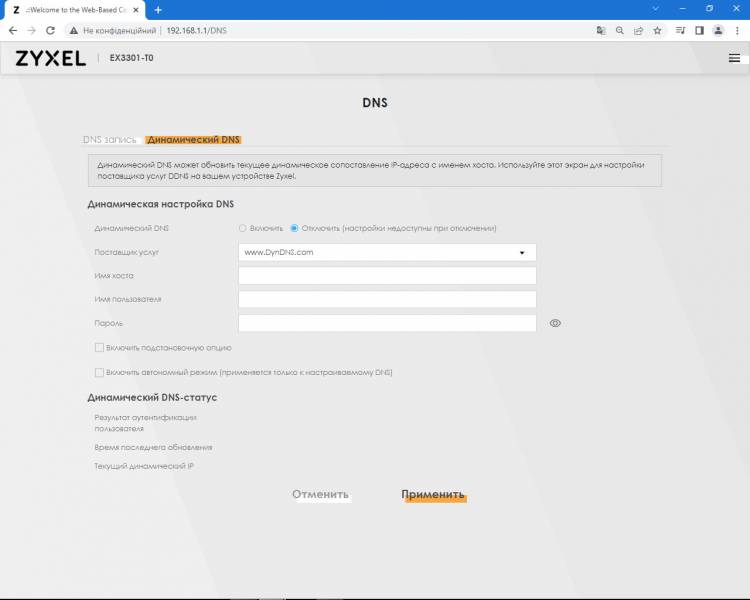Click the Динамическая настройка DNS heading
Screen dimensions: 750x600
161,204
